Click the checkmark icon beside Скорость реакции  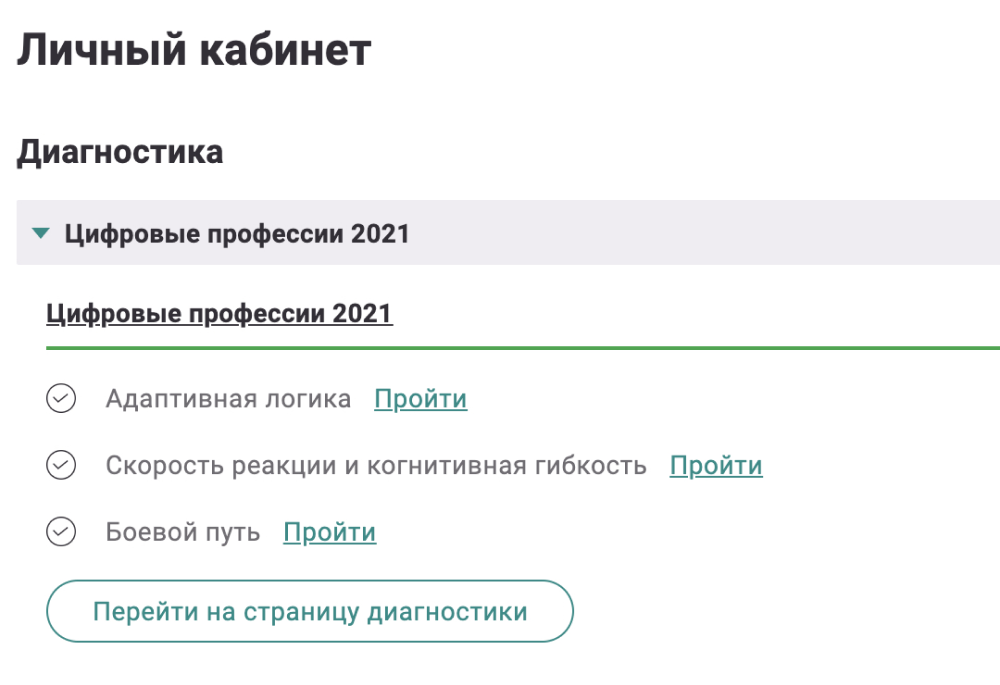click(x=61, y=465)
